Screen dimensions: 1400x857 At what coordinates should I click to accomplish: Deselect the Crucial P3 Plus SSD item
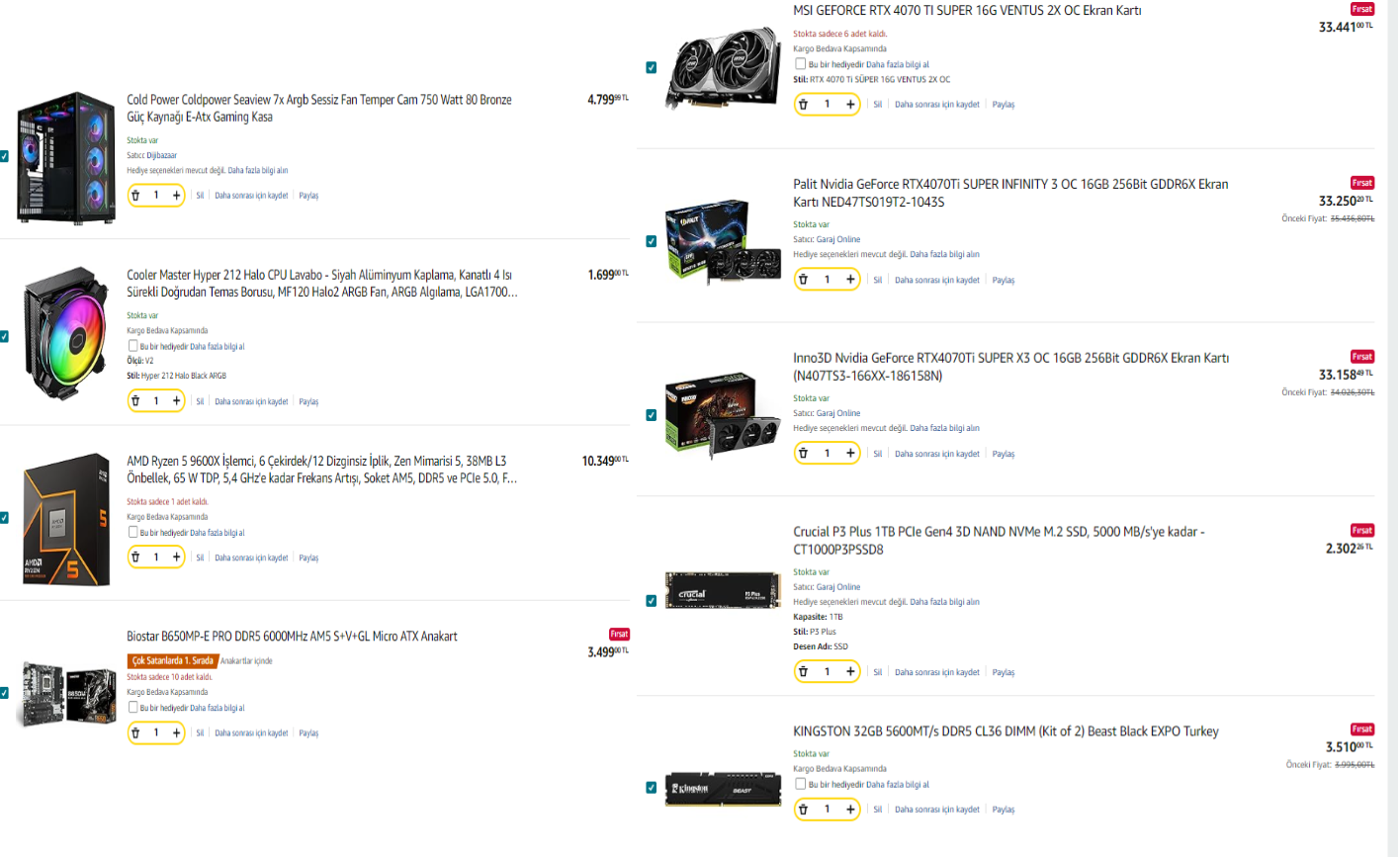[x=651, y=601]
